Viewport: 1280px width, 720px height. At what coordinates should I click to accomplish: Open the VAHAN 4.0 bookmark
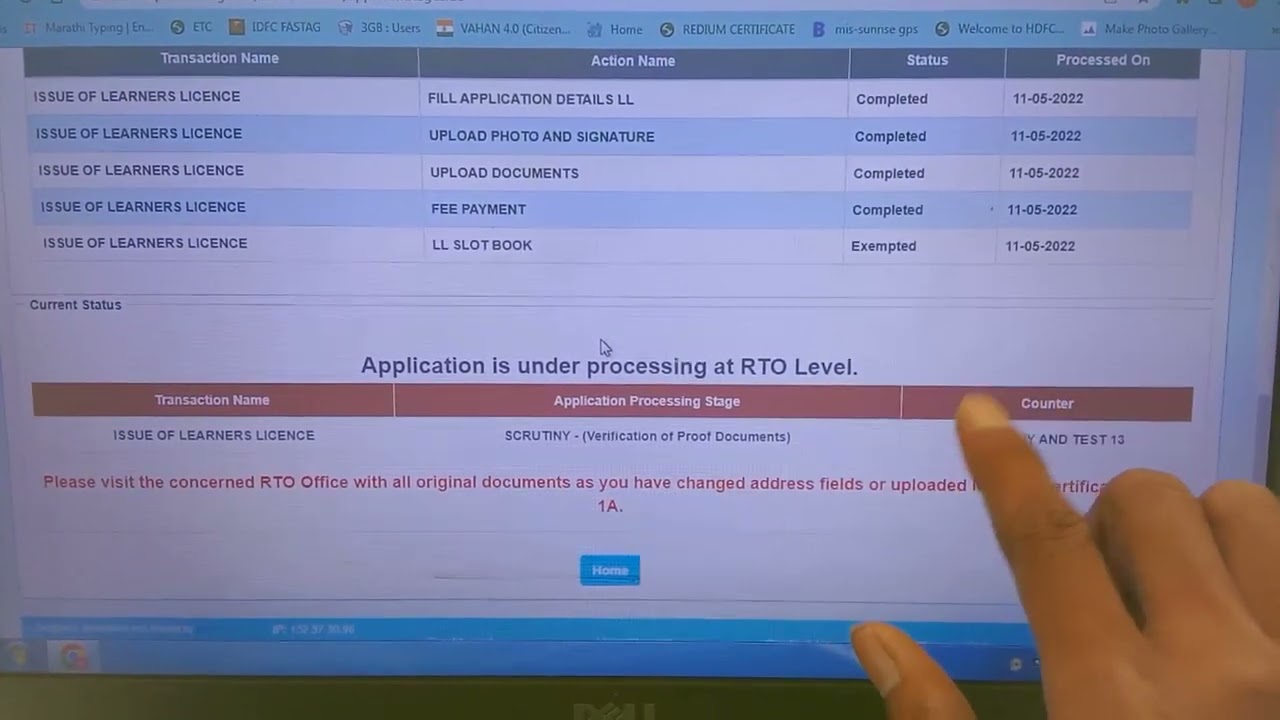point(504,29)
